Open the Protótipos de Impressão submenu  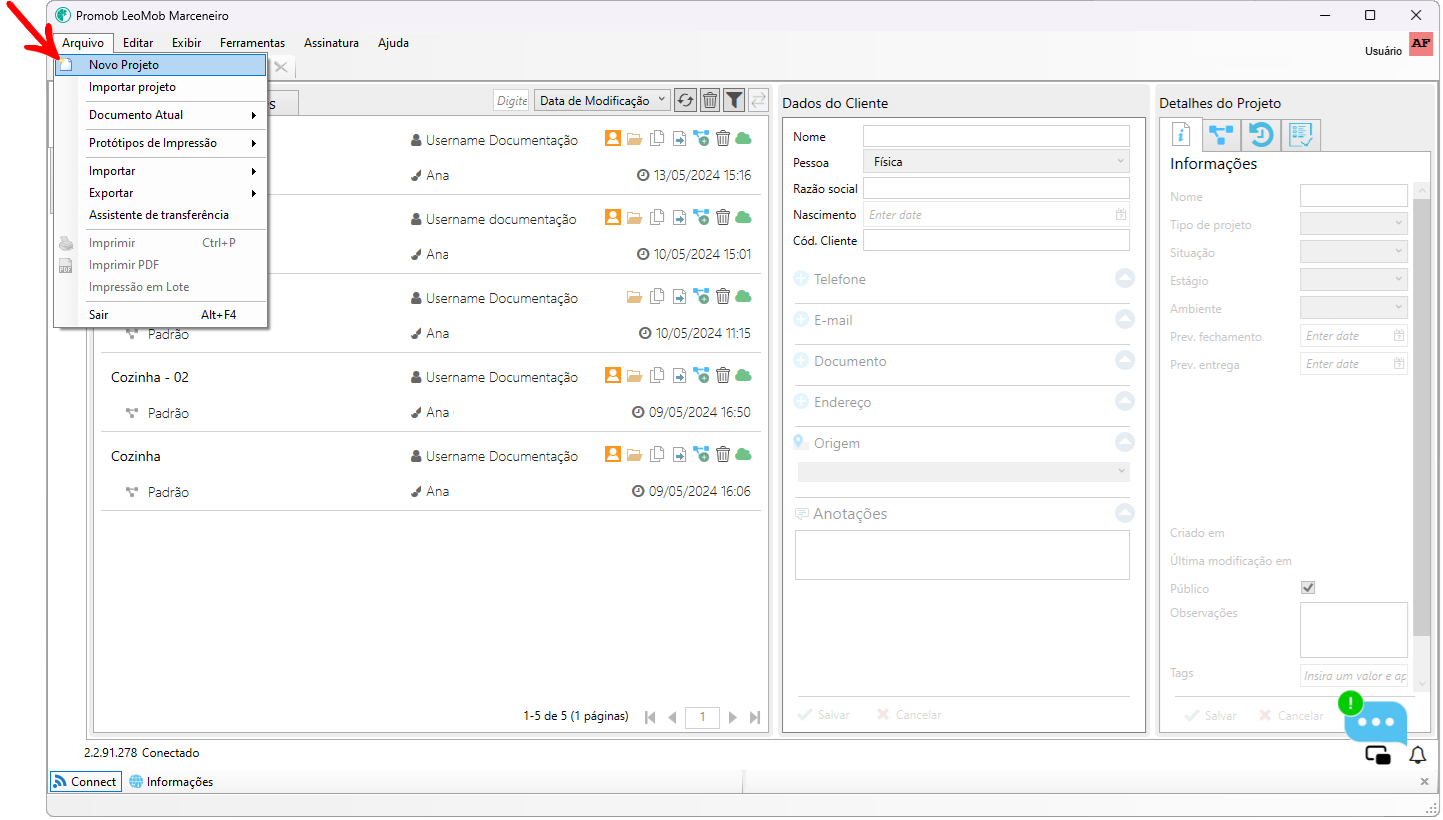[x=161, y=143]
